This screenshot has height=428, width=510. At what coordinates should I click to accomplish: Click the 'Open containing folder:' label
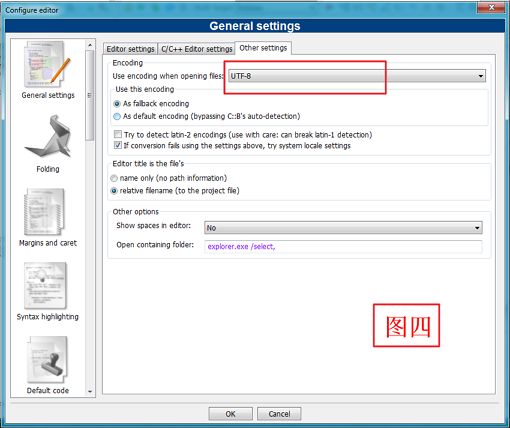pos(155,245)
